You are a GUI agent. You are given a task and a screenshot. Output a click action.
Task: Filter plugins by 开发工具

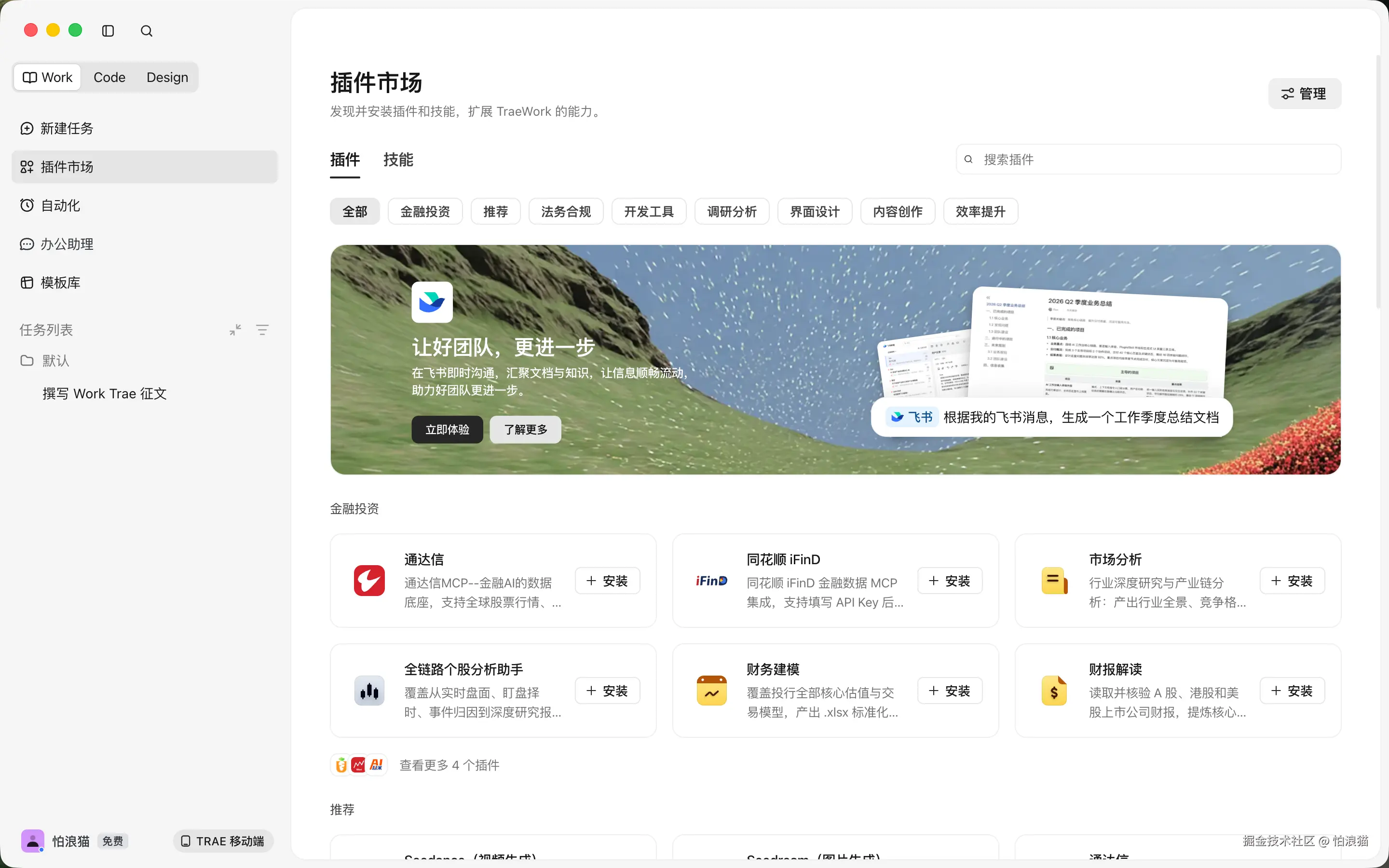click(649, 212)
